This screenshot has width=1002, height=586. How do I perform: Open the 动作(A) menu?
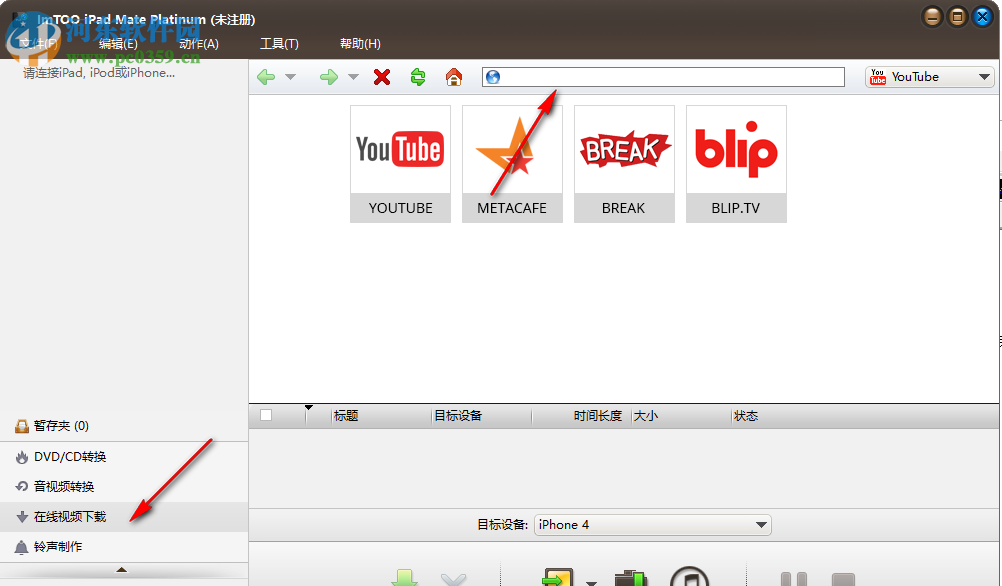(x=199, y=43)
